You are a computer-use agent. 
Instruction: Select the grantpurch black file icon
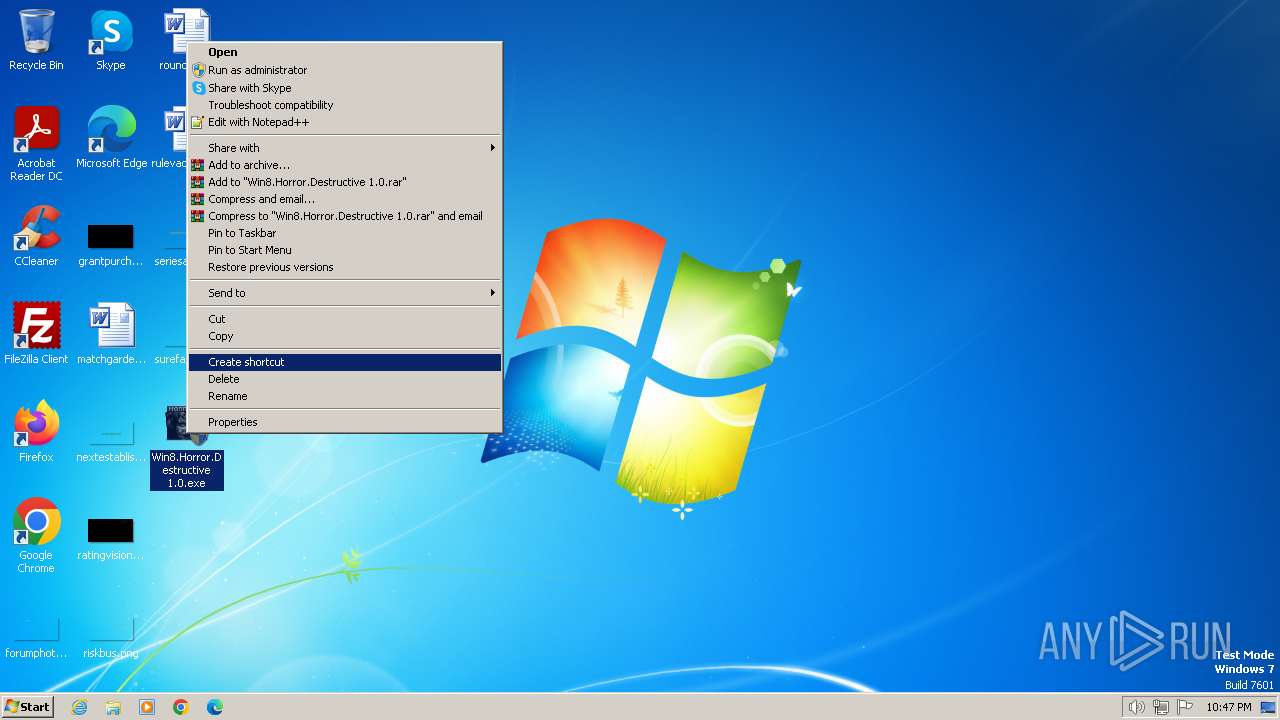coord(110,246)
